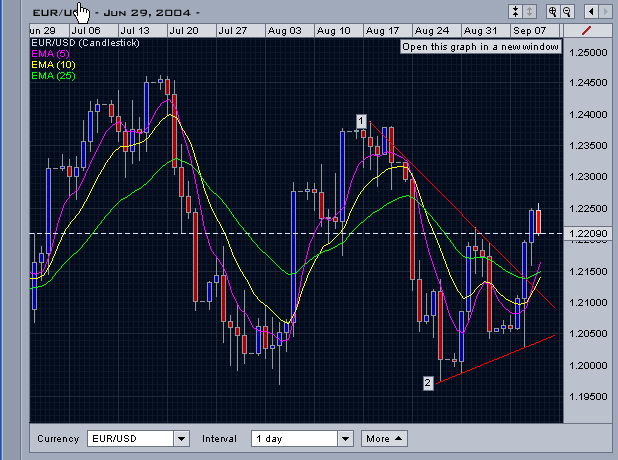Screen dimensions: 618x460
Task: Click the Sep 07 date header
Action: pyautogui.click(x=535, y=30)
